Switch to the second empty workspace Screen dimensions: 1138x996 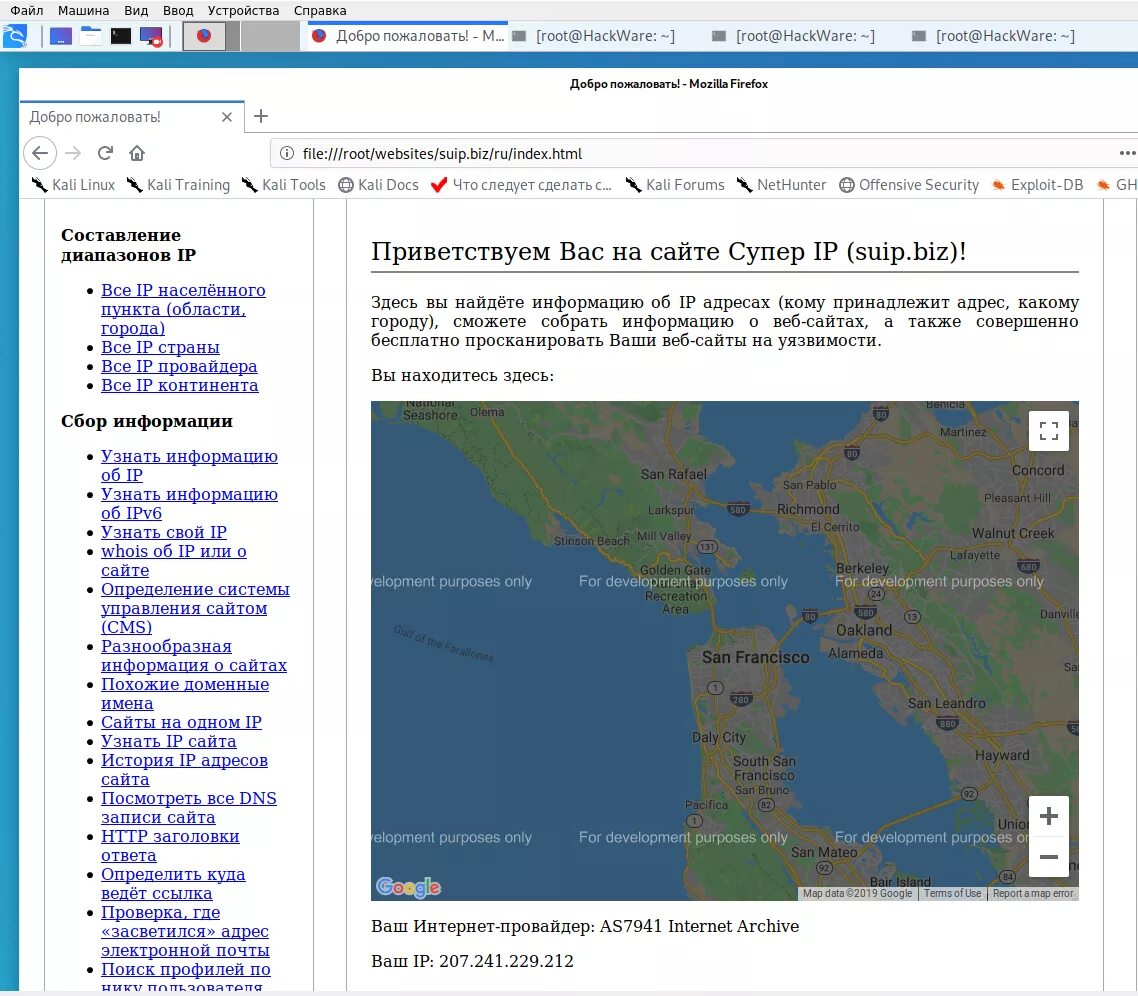(270, 36)
